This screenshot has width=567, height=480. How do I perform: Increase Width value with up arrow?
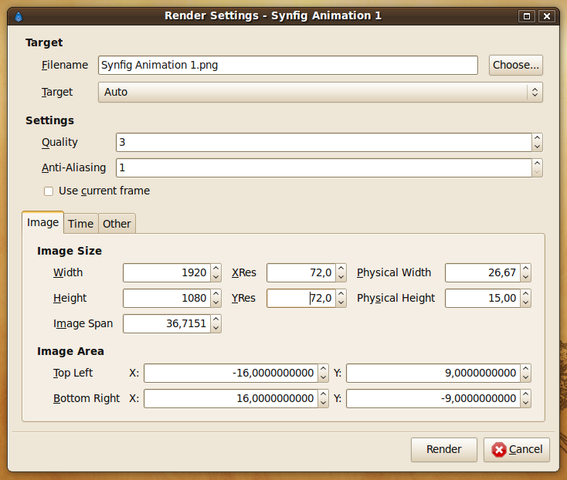coord(216,268)
